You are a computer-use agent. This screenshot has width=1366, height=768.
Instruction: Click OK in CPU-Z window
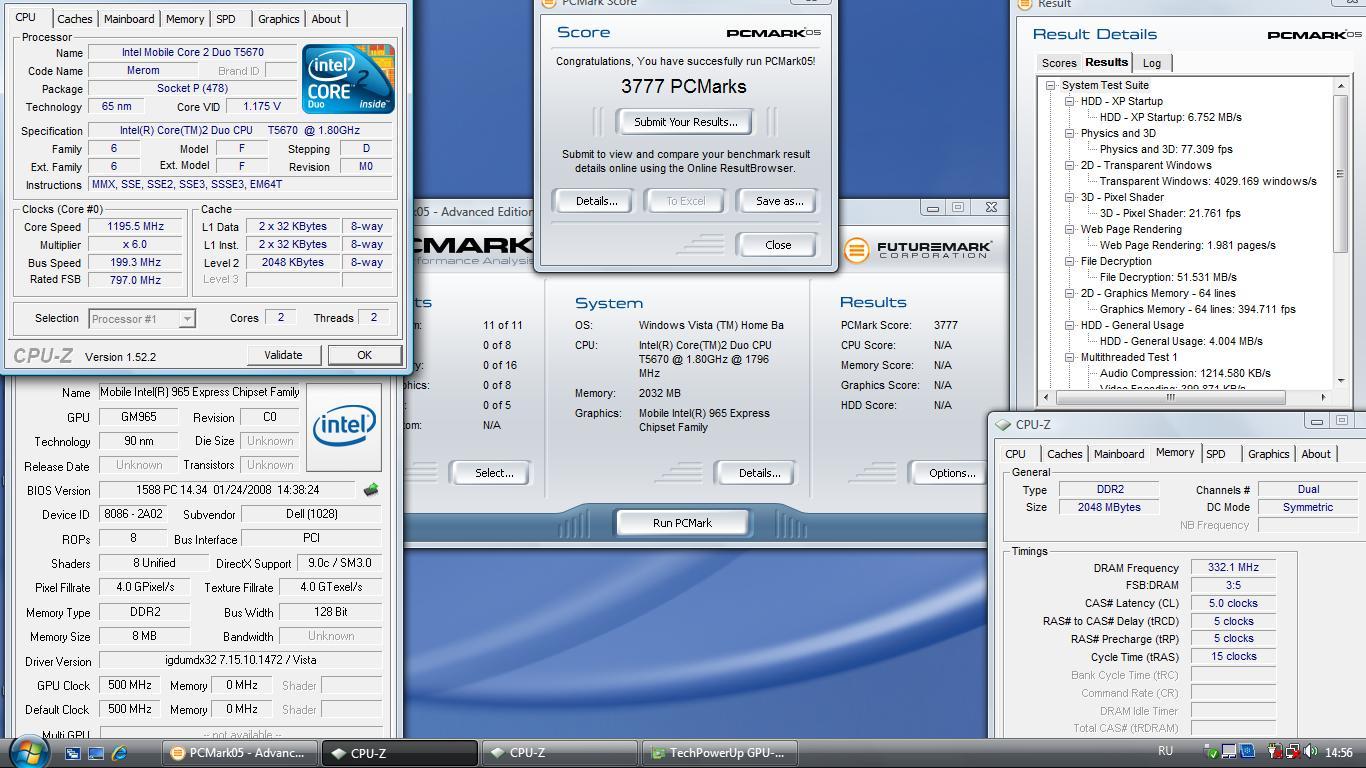364,355
